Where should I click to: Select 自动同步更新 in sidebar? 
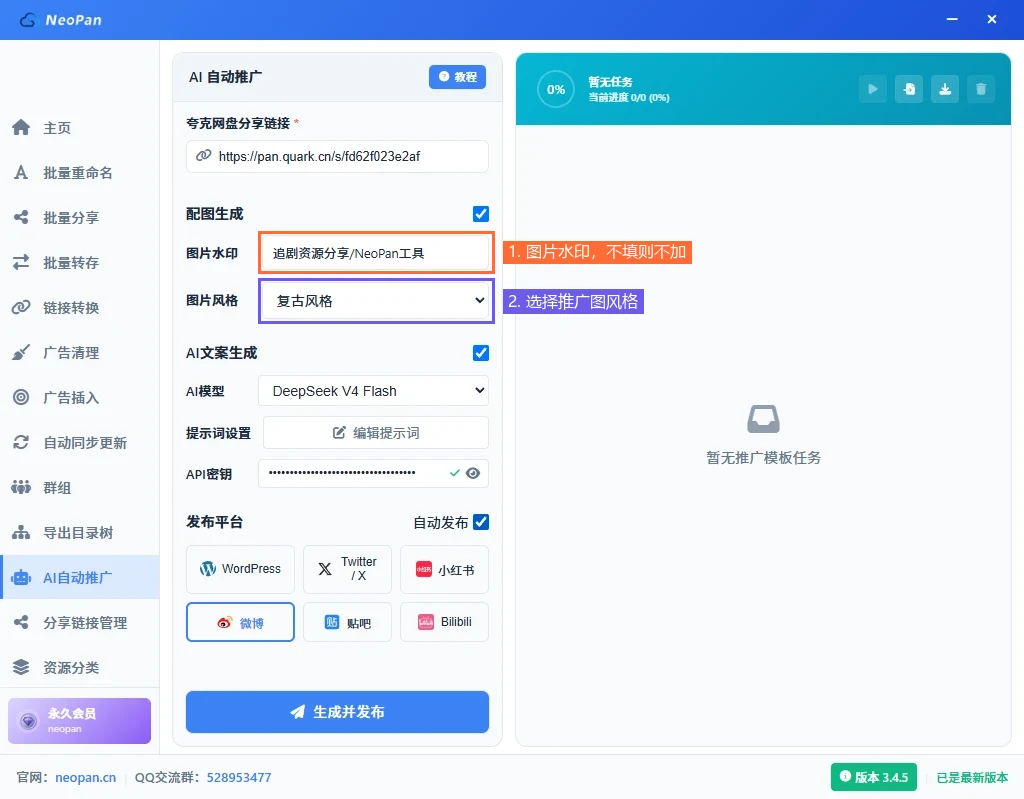(x=80, y=442)
